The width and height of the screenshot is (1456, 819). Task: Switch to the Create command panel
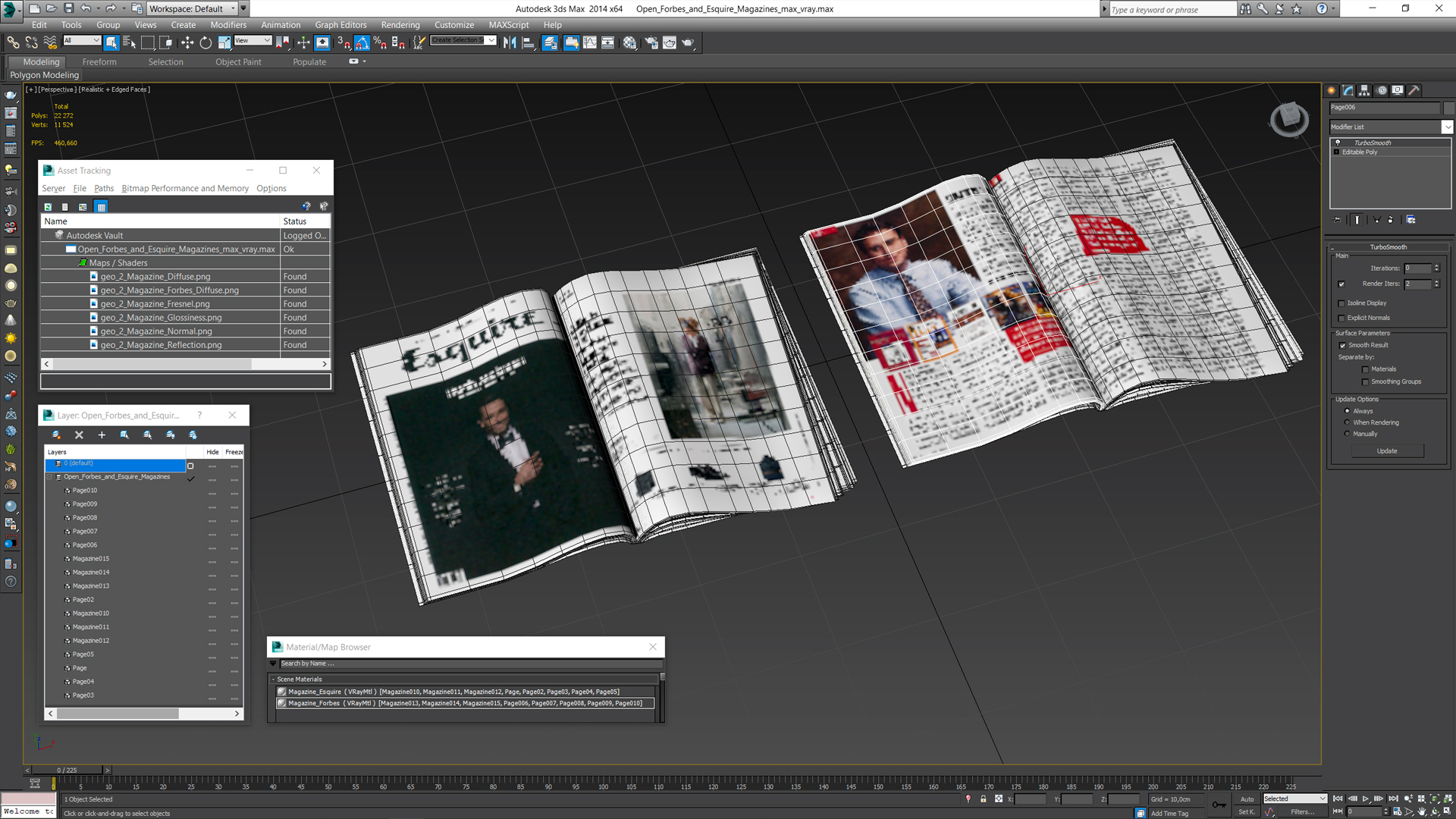pos(1332,90)
